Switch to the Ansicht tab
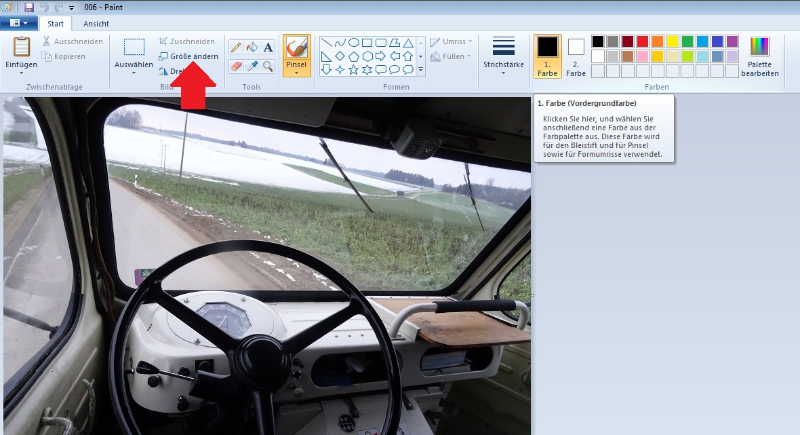This screenshot has width=800, height=435. pos(97,23)
